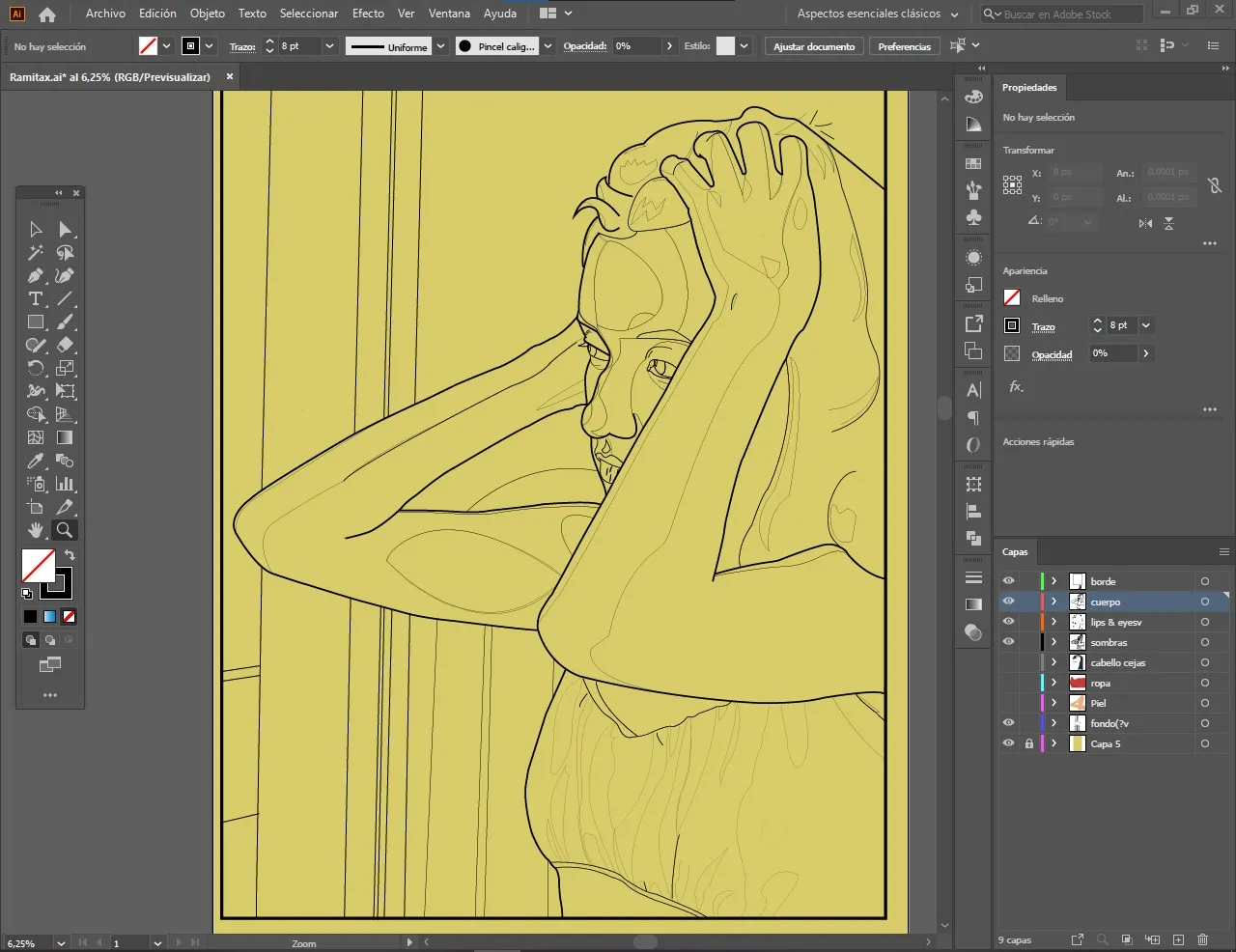Switch to the Capas panel tab
This screenshot has height=952, width=1236.
click(x=1015, y=552)
